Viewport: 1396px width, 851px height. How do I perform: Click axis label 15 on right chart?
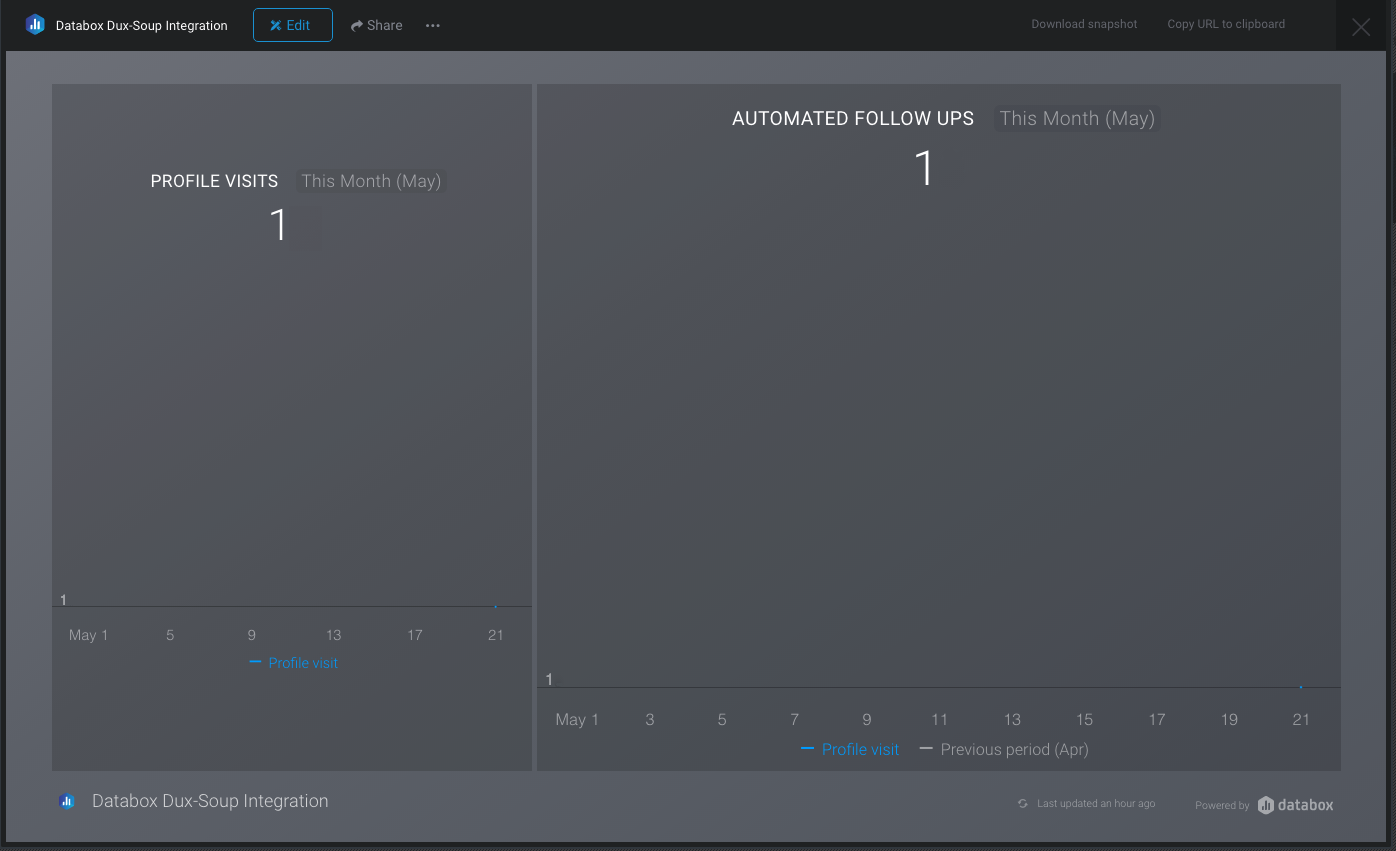(1084, 720)
